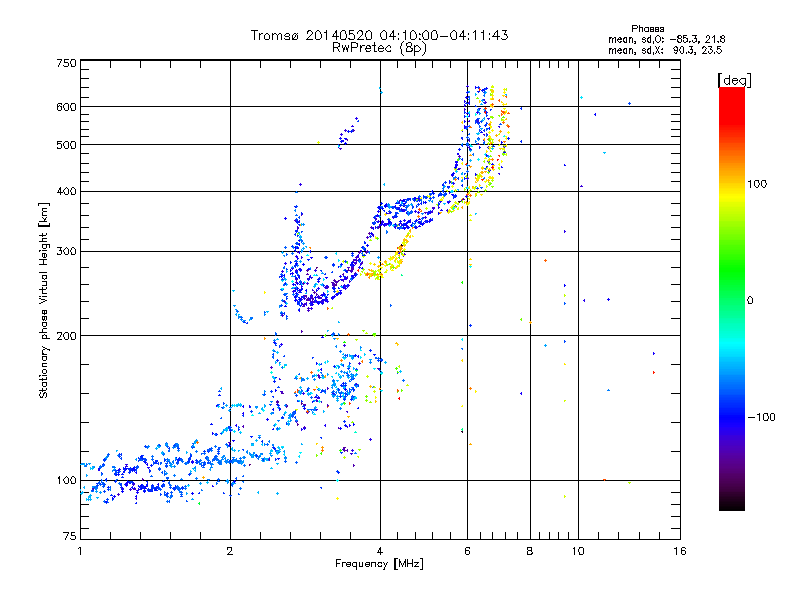
Task: Click the x-axis tick label '2'
Action: click(230, 551)
